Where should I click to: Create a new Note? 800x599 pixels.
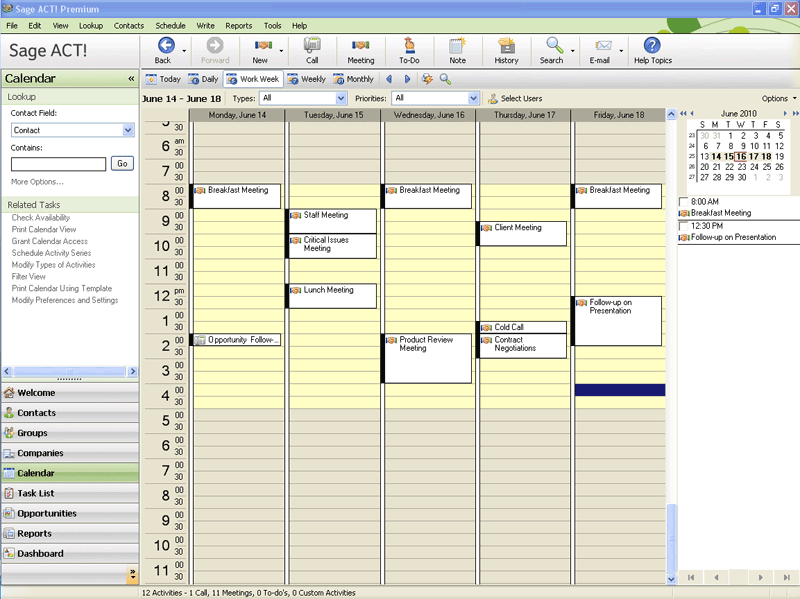click(x=457, y=50)
